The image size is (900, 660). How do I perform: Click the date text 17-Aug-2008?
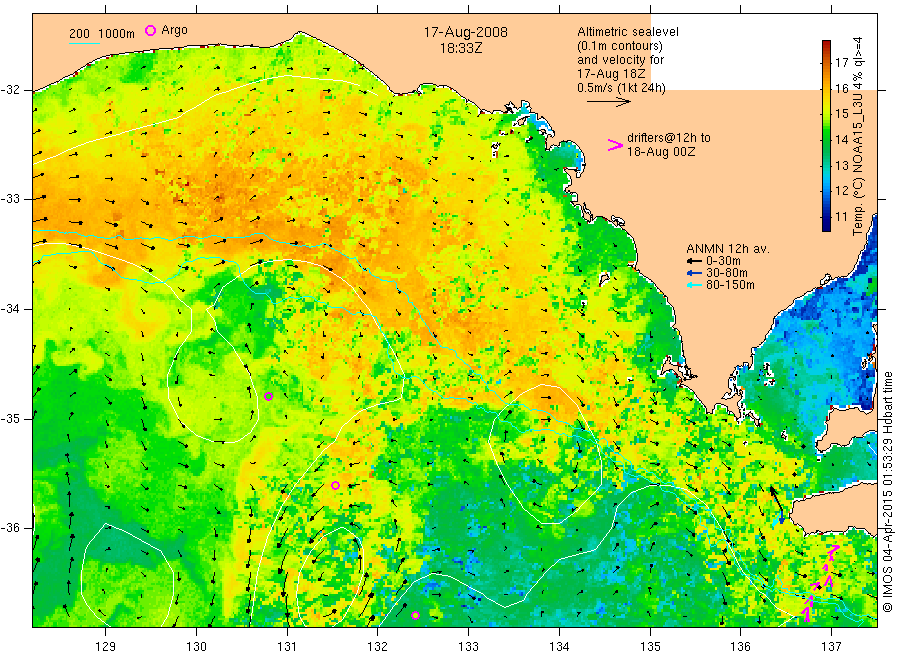coord(465,32)
